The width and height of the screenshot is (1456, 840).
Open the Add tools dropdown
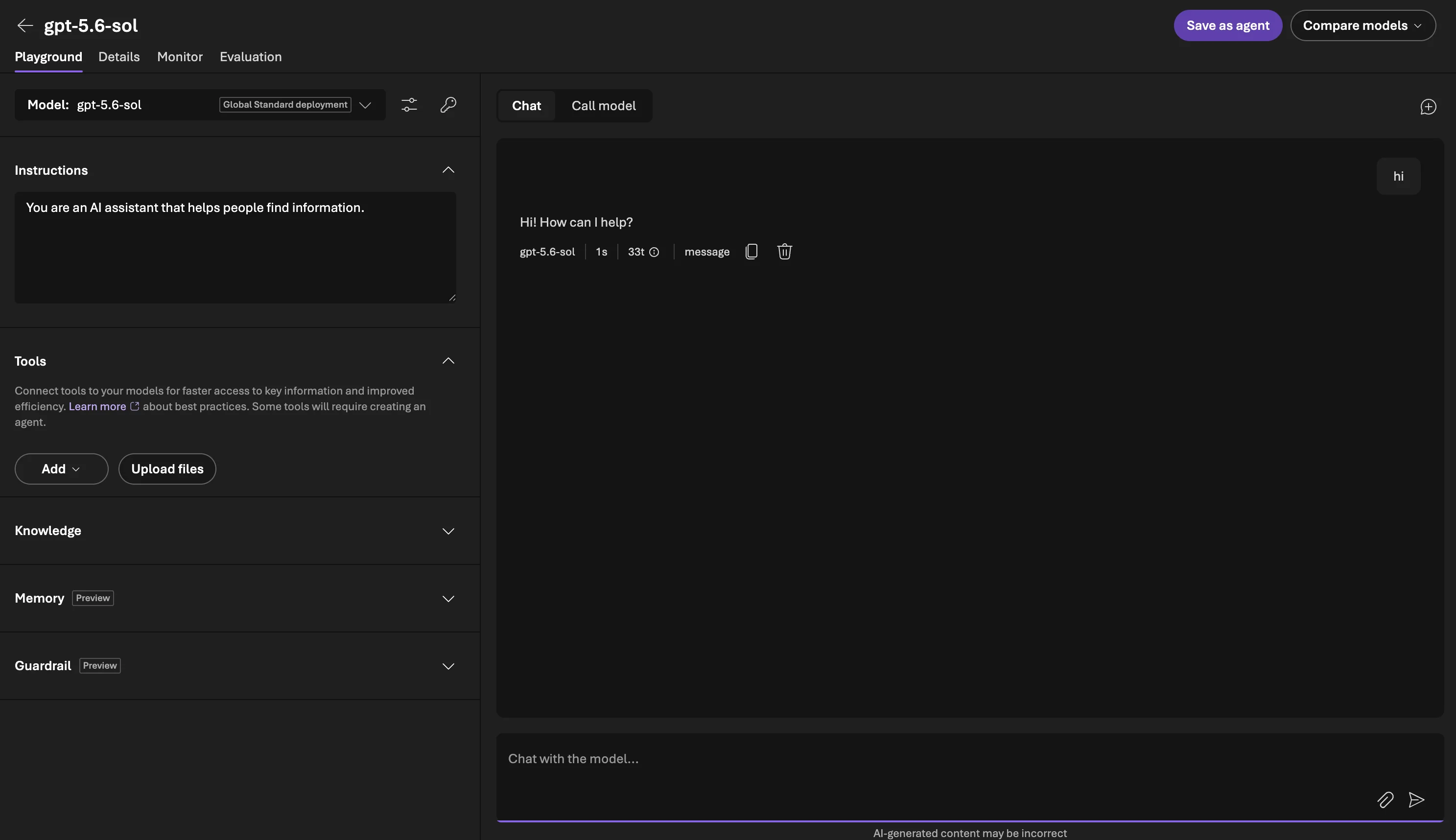[x=61, y=469]
